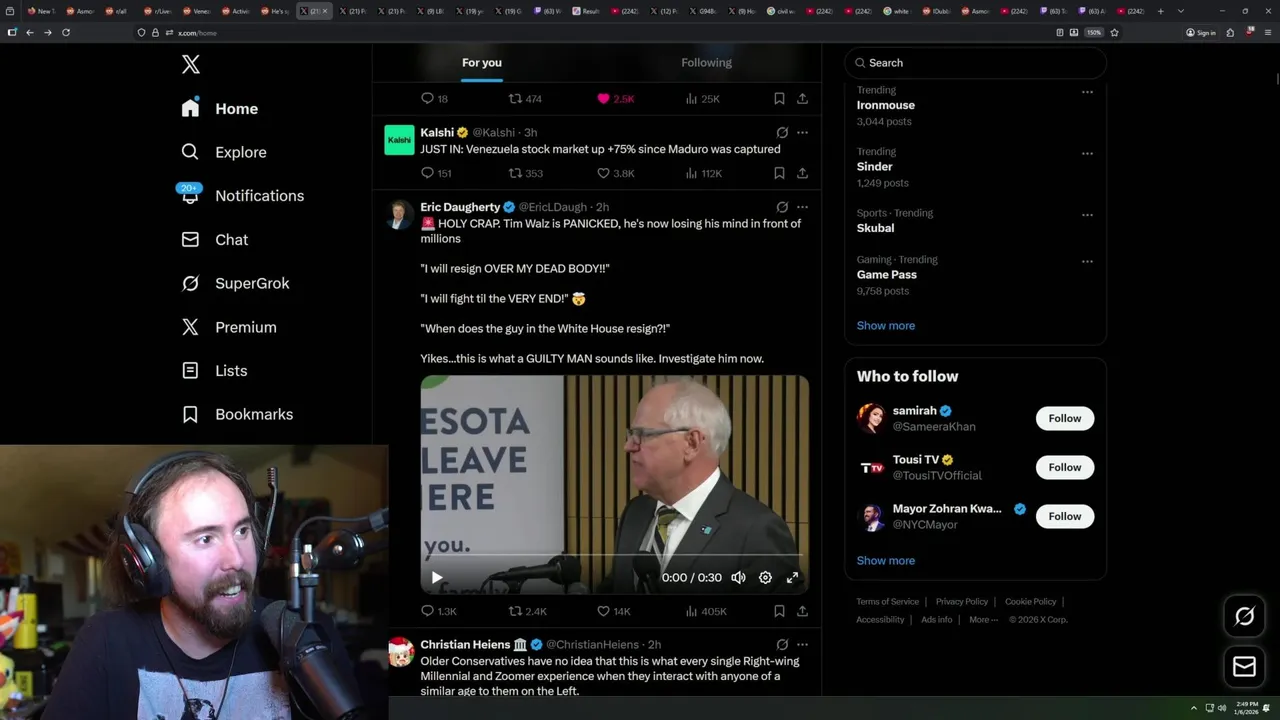Open more options for Game Pass trend
The height and width of the screenshot is (720, 1280).
coord(1087,262)
